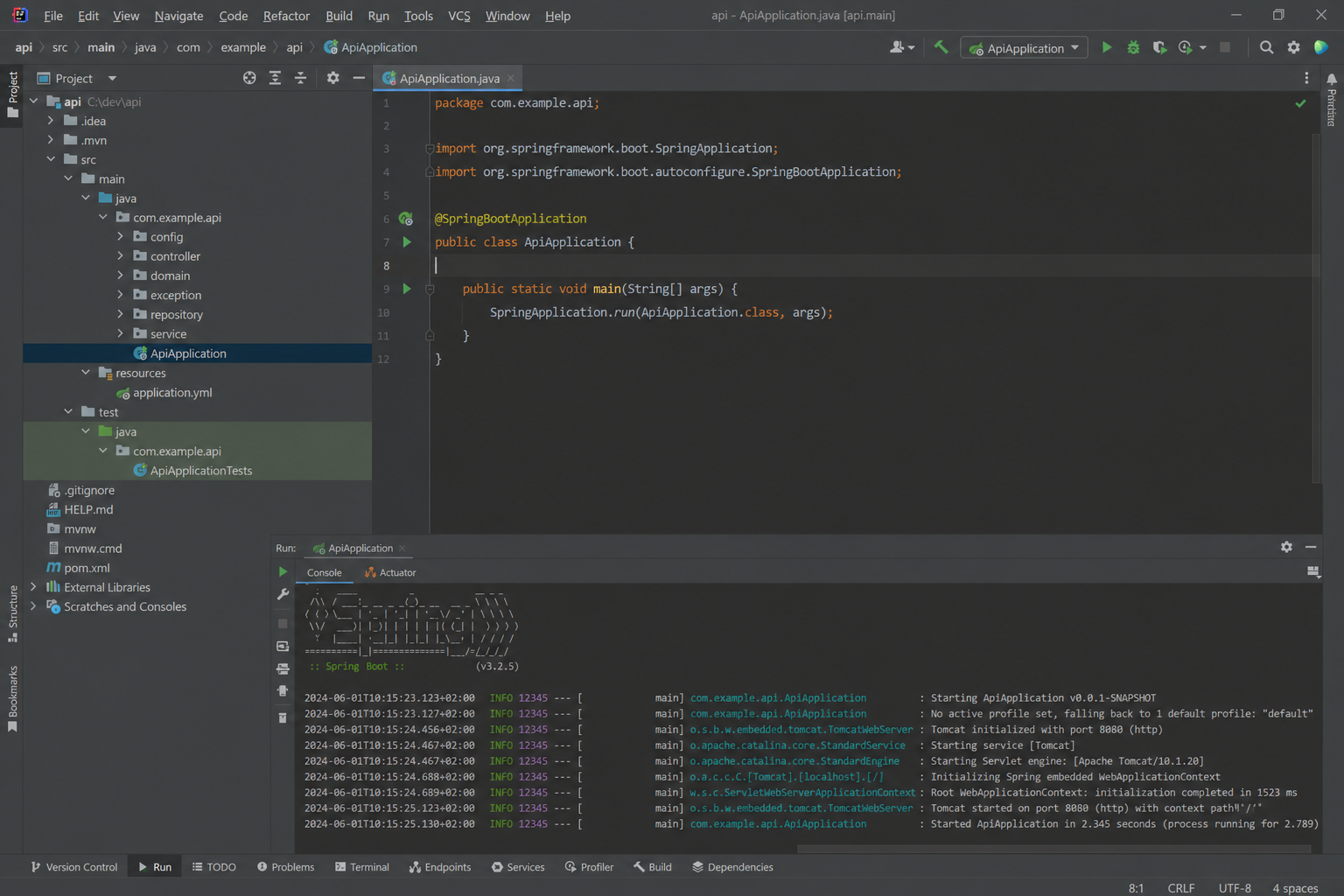Open the Endpoints tool window
Viewport: 1344px width, 896px height.
pyautogui.click(x=440, y=867)
